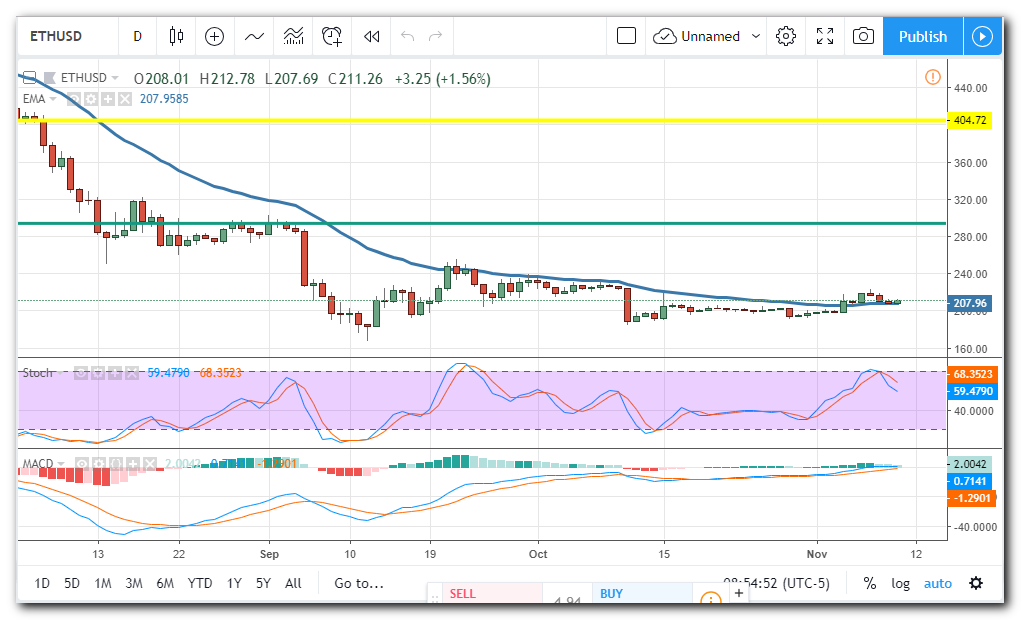Toggle percent scale mode

(x=869, y=583)
